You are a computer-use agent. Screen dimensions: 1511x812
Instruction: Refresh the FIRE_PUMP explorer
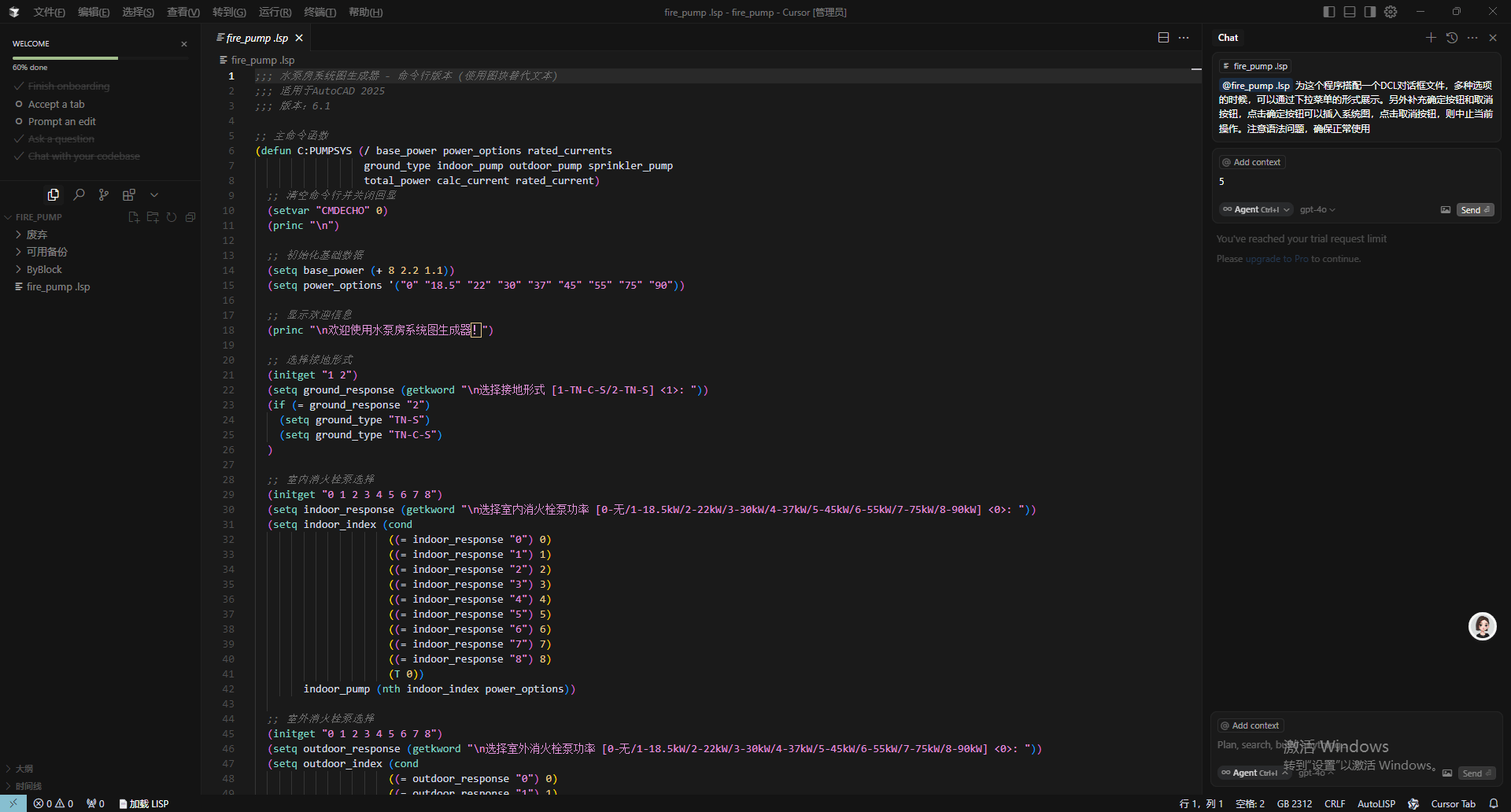(x=172, y=217)
